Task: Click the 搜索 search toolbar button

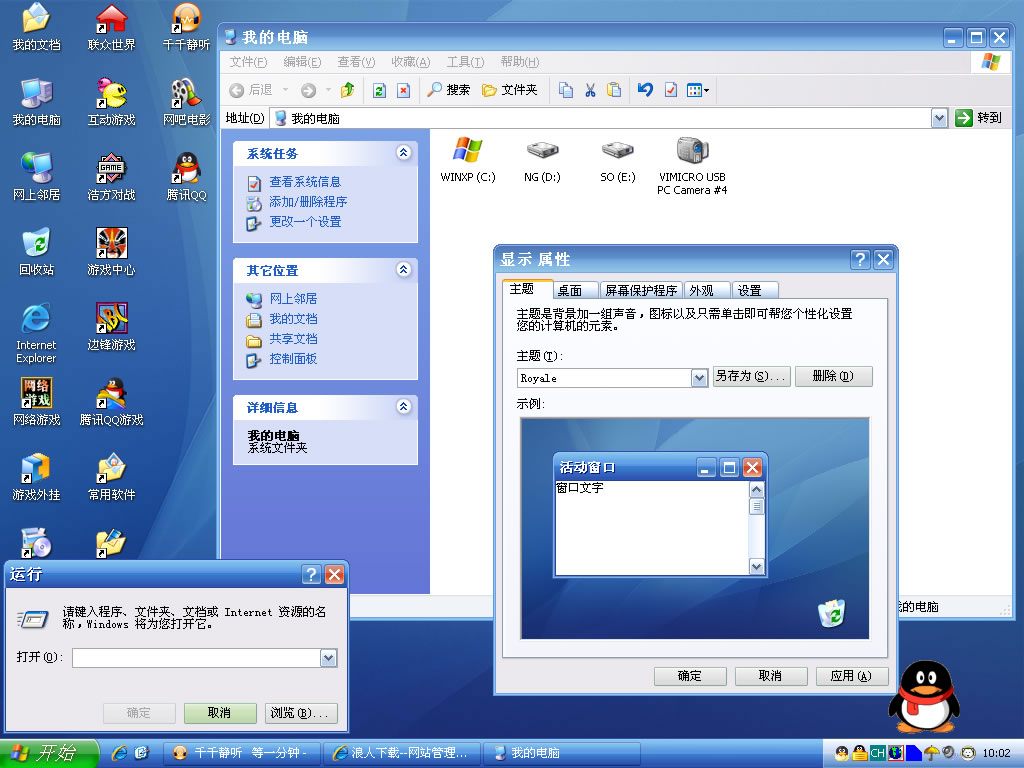Action: pyautogui.click(x=448, y=90)
